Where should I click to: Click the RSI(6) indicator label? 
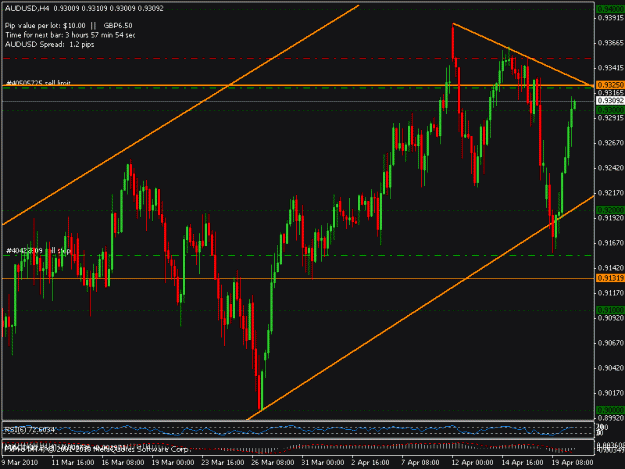pos(29,430)
